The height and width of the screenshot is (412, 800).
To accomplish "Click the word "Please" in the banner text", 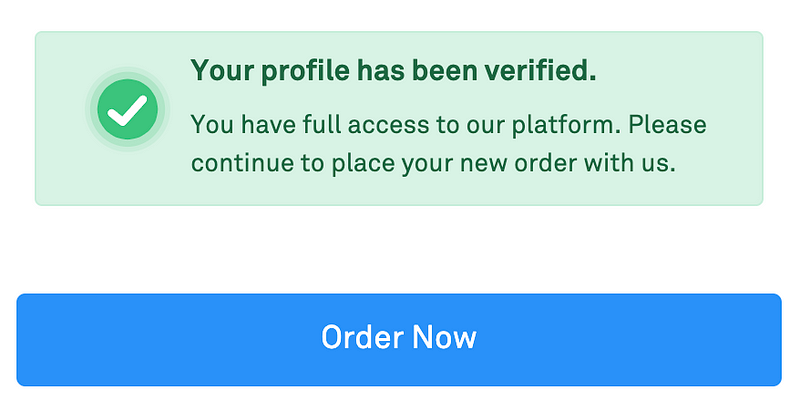I will pos(667,124).
